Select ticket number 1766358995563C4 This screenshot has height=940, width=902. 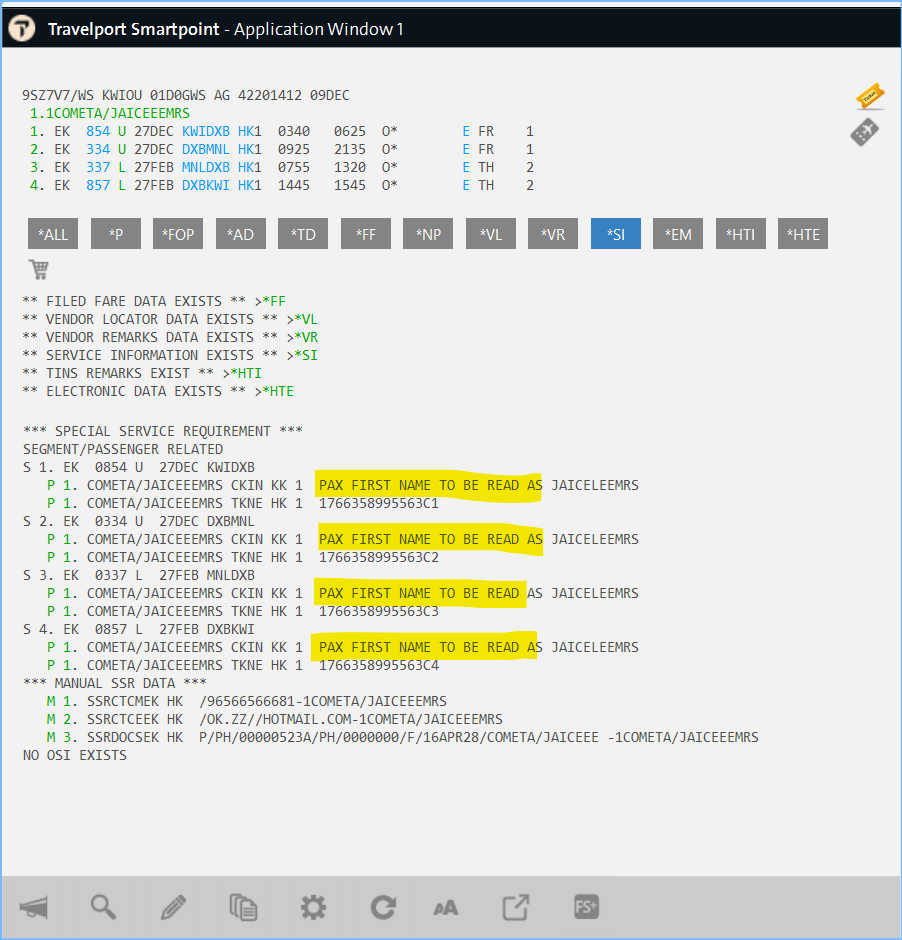[379, 665]
